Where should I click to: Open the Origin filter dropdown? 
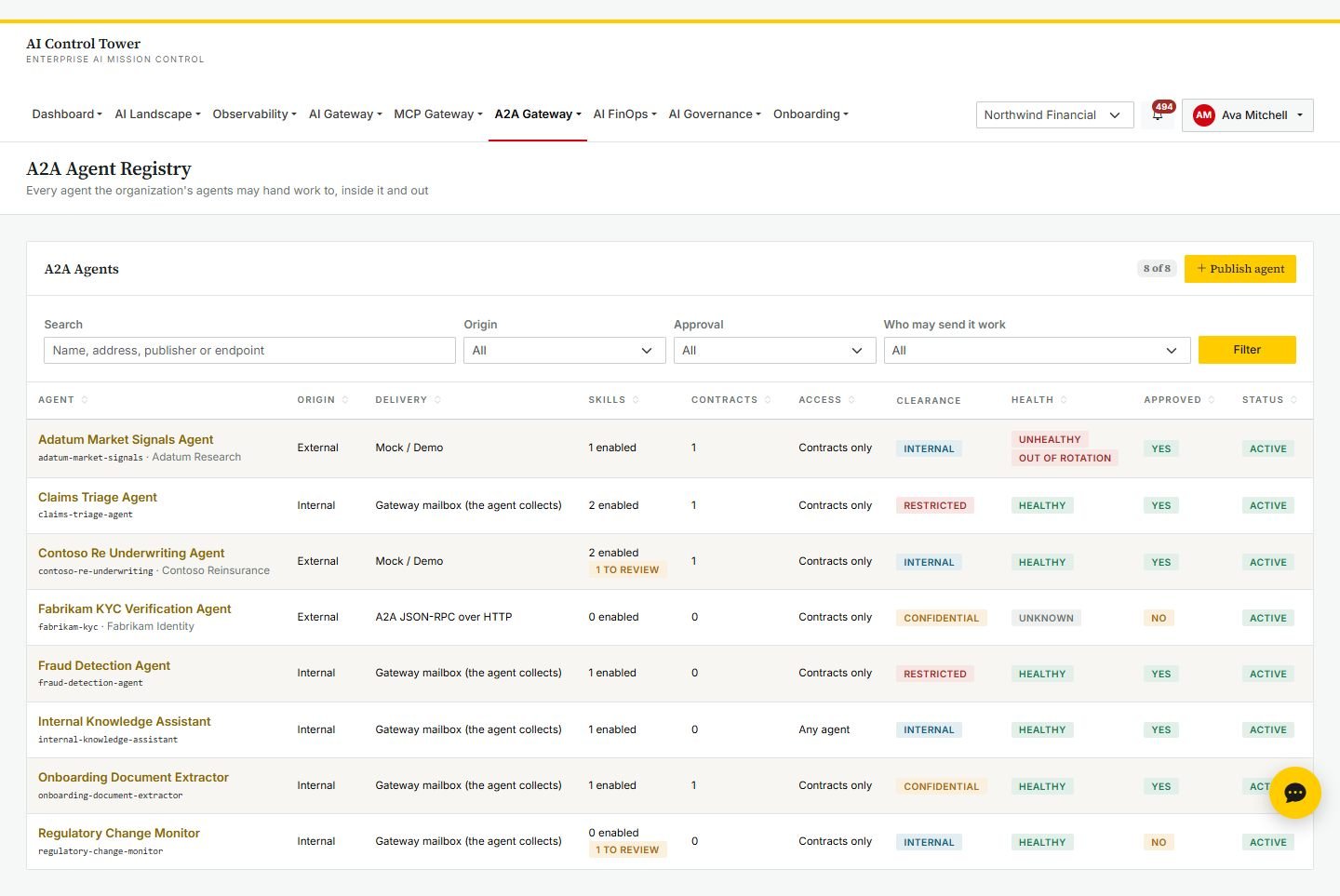565,351
